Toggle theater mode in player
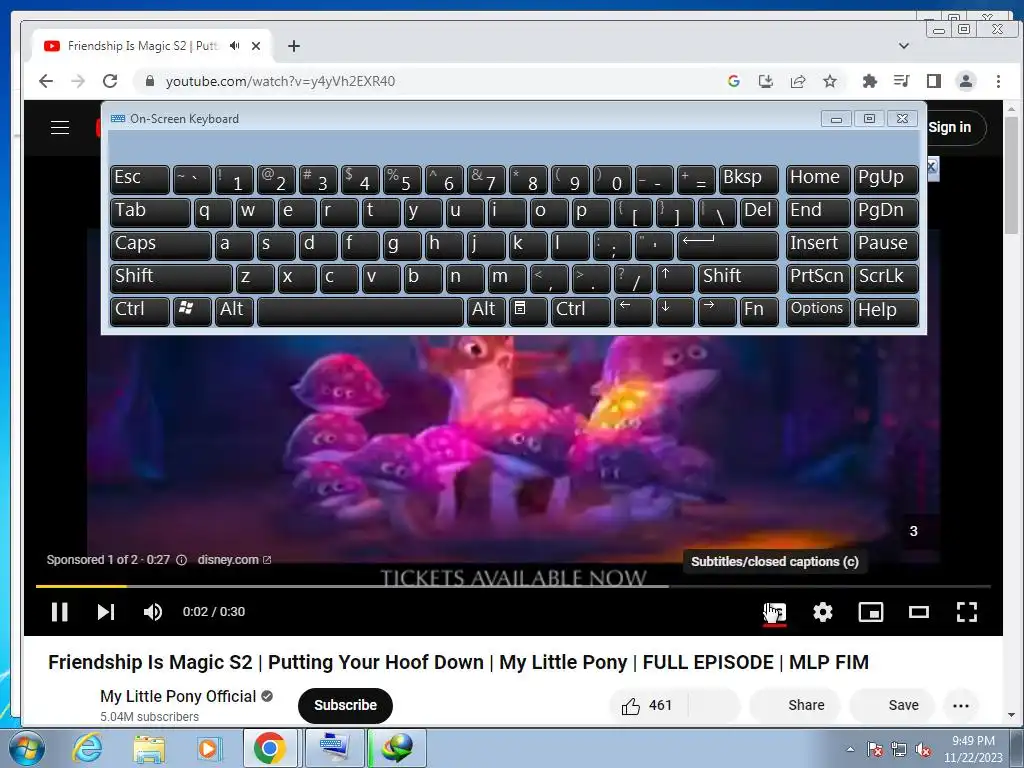Image resolution: width=1024 pixels, height=768 pixels. tap(919, 612)
